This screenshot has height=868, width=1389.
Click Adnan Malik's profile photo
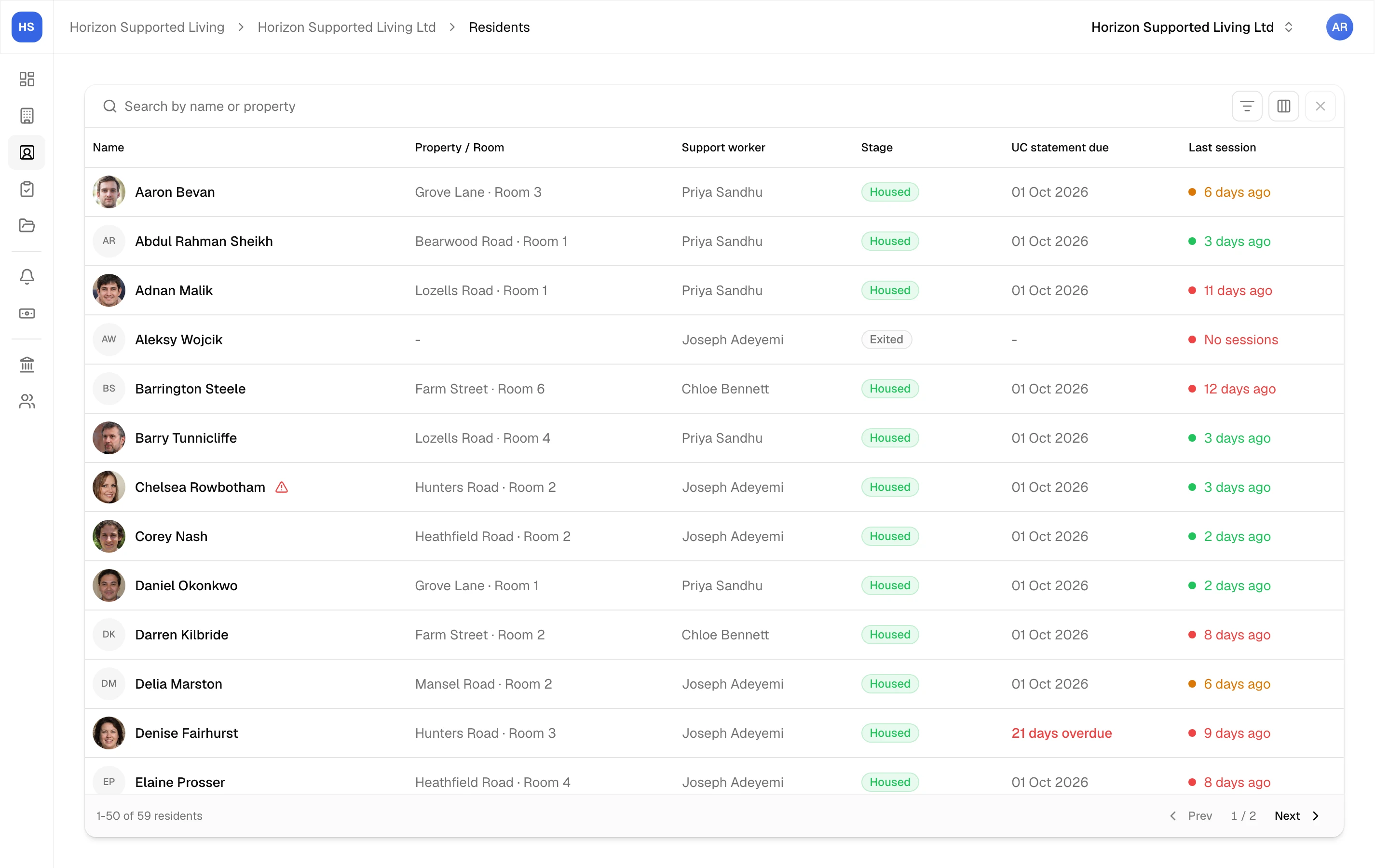coord(109,290)
